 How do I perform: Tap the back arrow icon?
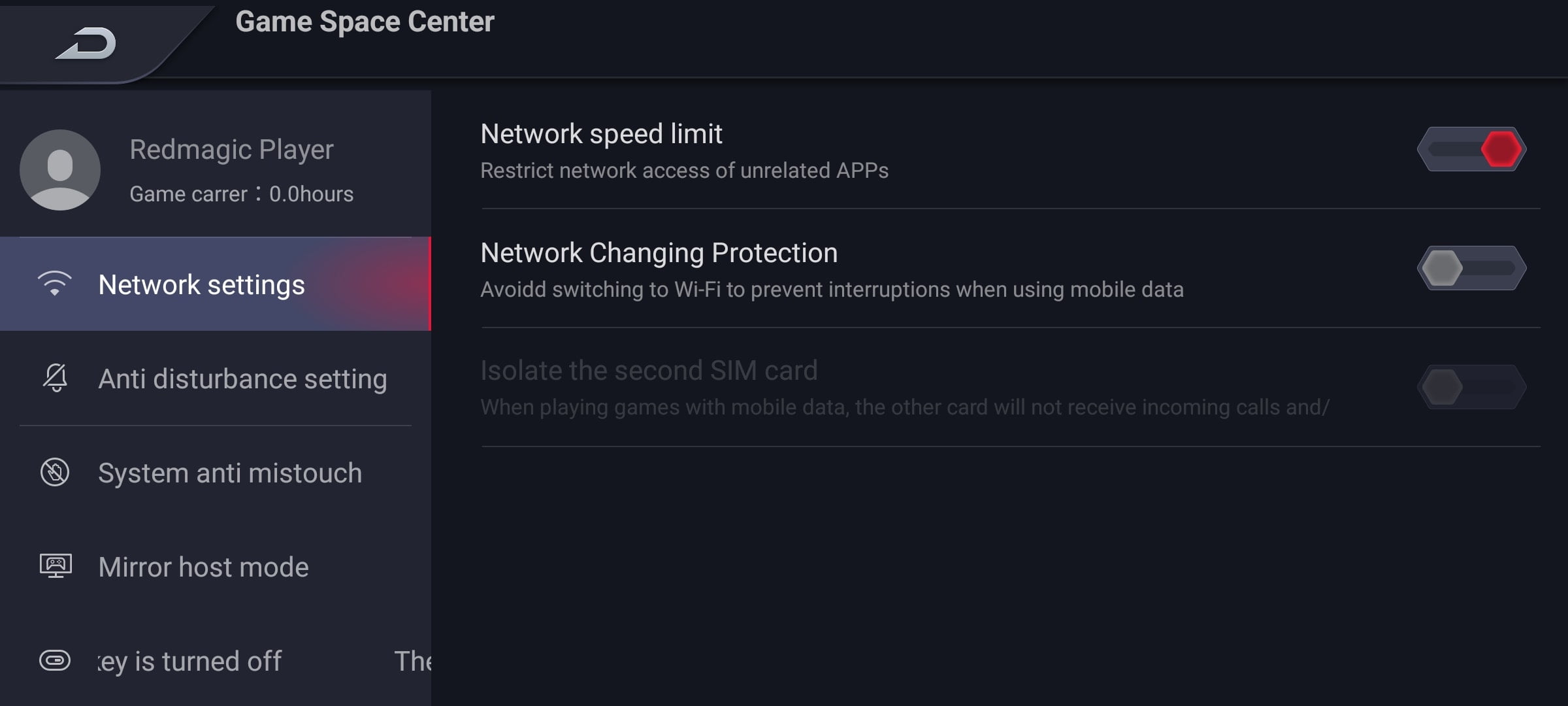point(87,44)
